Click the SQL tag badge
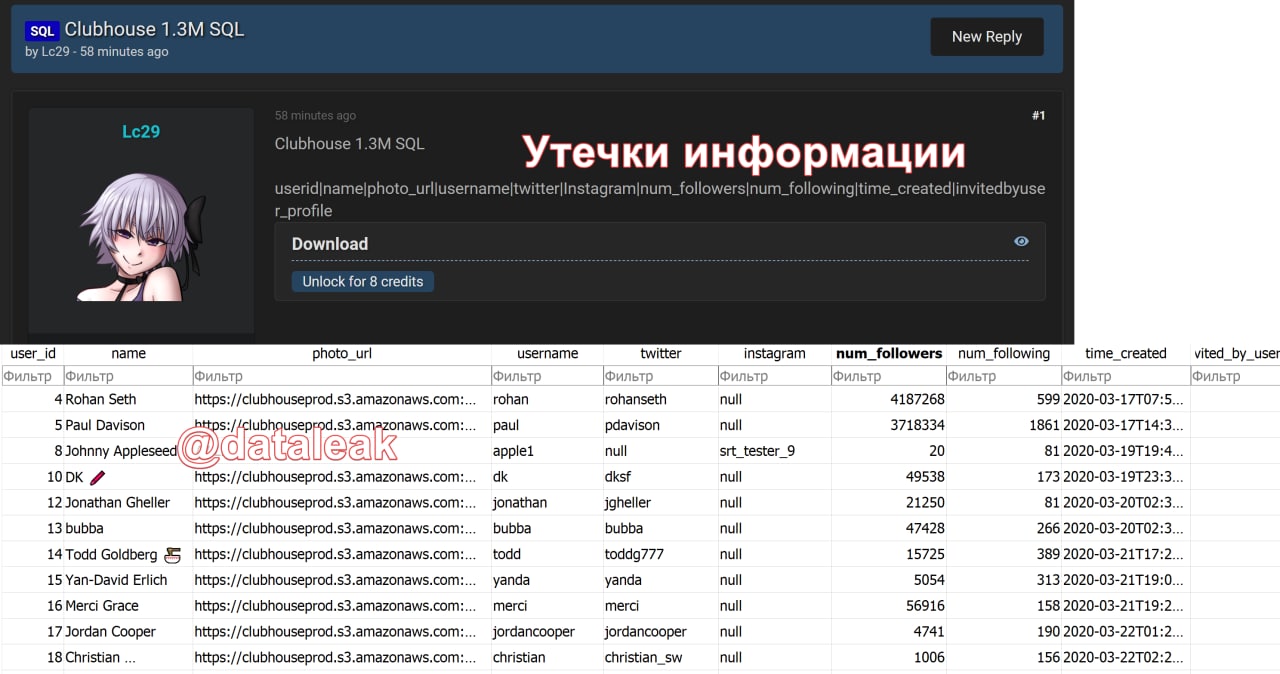Screen dimensions: 1280x674 (43, 31)
